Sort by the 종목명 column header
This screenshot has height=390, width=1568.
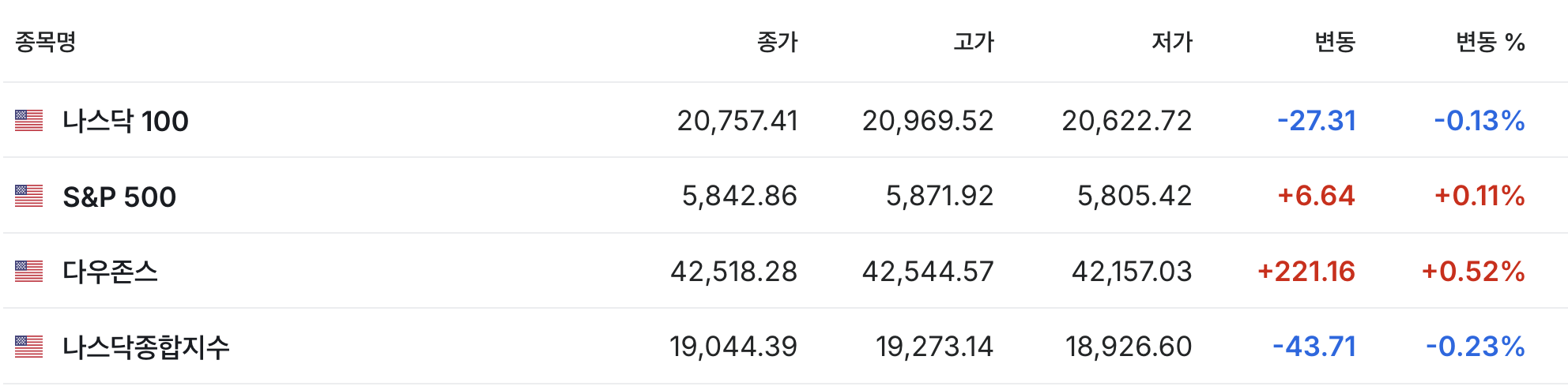tap(45, 41)
